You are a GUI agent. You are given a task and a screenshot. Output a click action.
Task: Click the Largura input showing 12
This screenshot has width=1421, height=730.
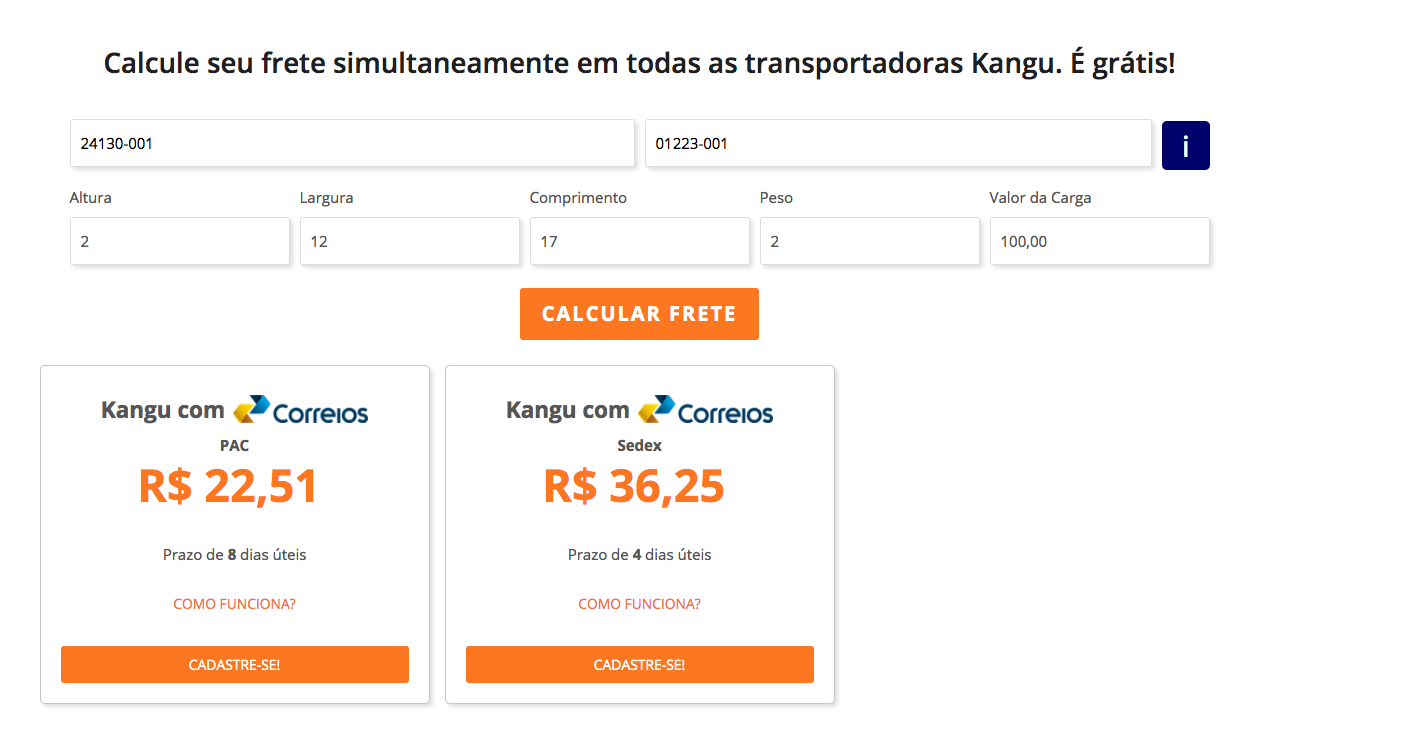tap(410, 241)
